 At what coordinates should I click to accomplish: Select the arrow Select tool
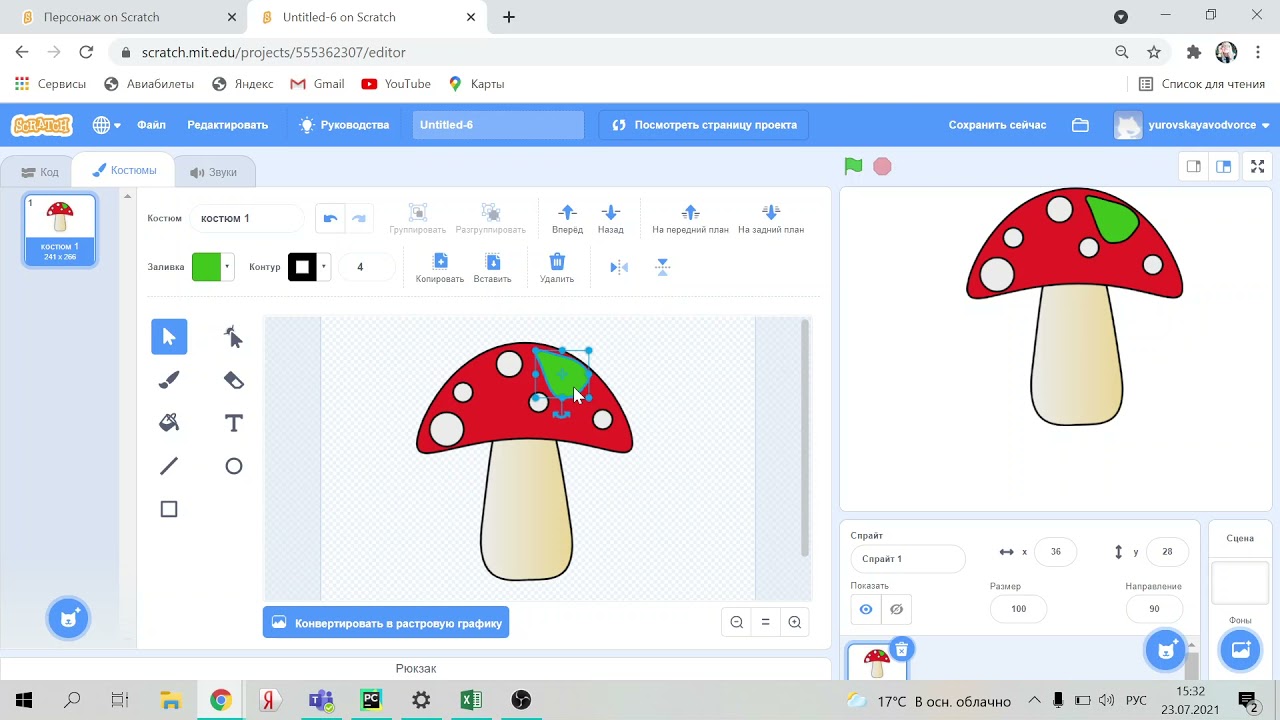click(169, 337)
